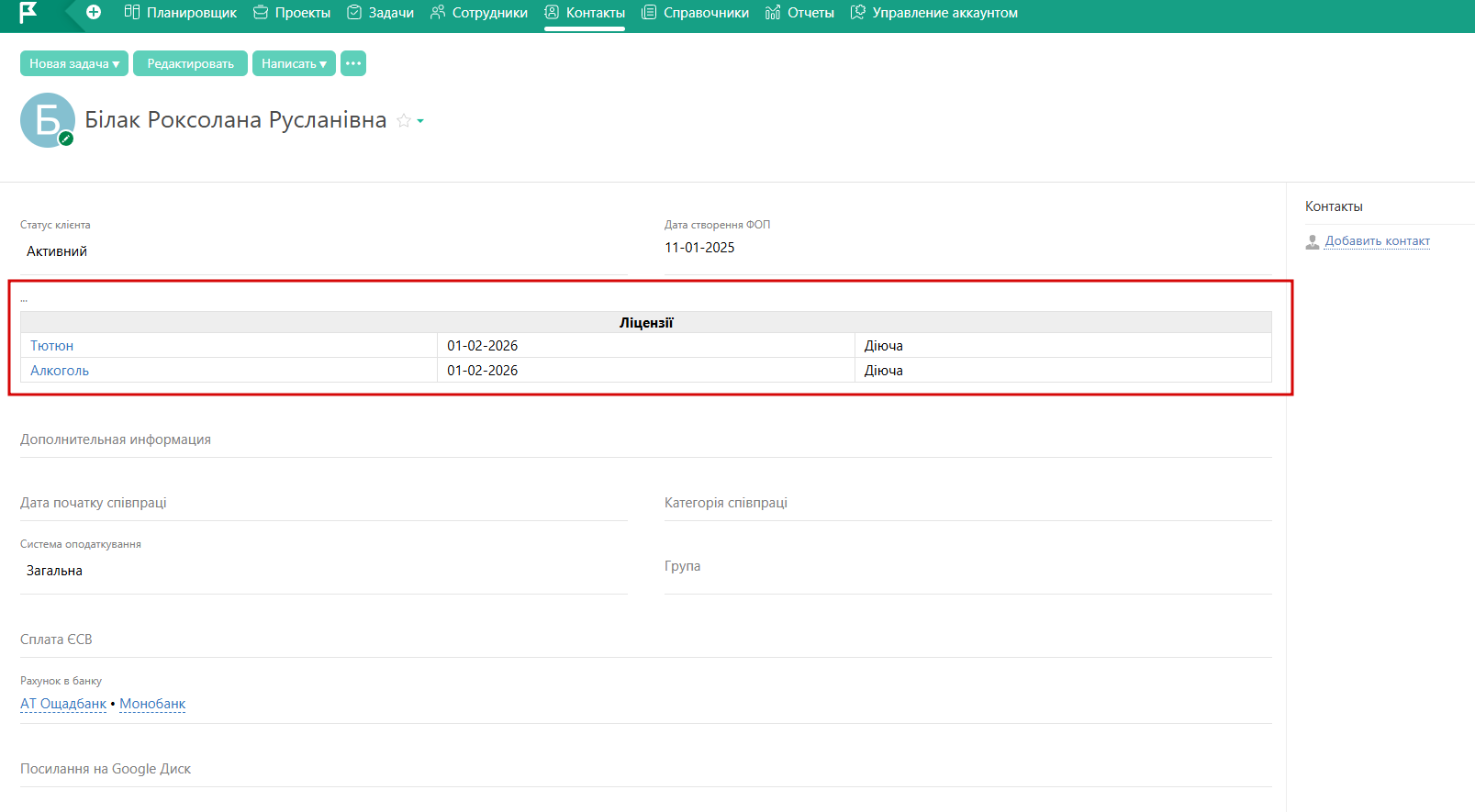1475x812 pixels.
Task: Open Управление аккаунтом
Action: [934, 13]
